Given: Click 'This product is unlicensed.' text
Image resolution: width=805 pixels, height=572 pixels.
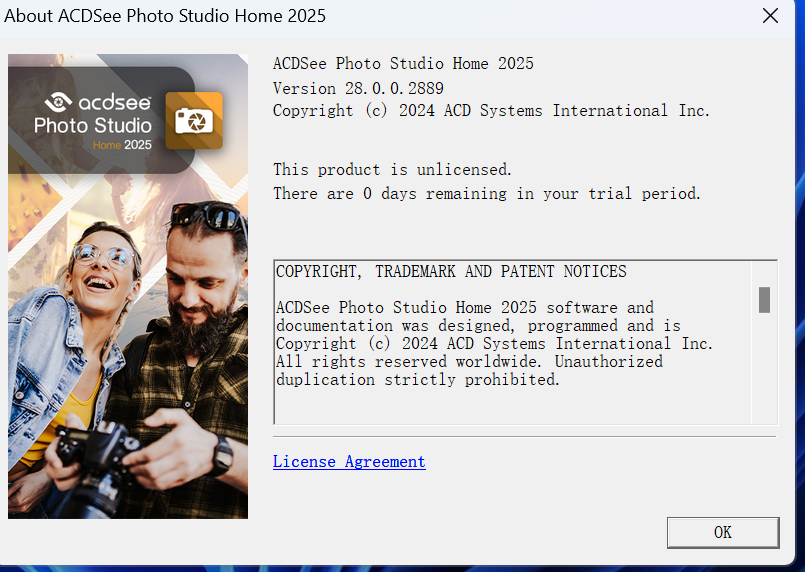Looking at the screenshot, I should (x=392, y=169).
